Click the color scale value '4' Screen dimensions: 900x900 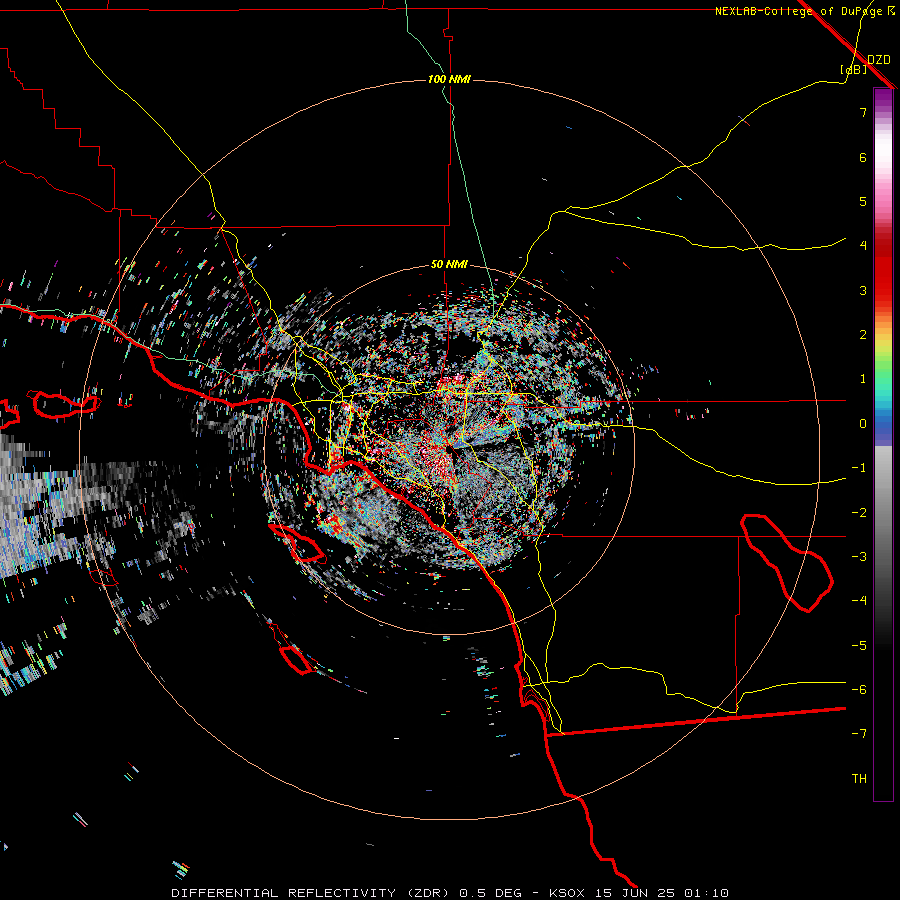pyautogui.click(x=863, y=246)
